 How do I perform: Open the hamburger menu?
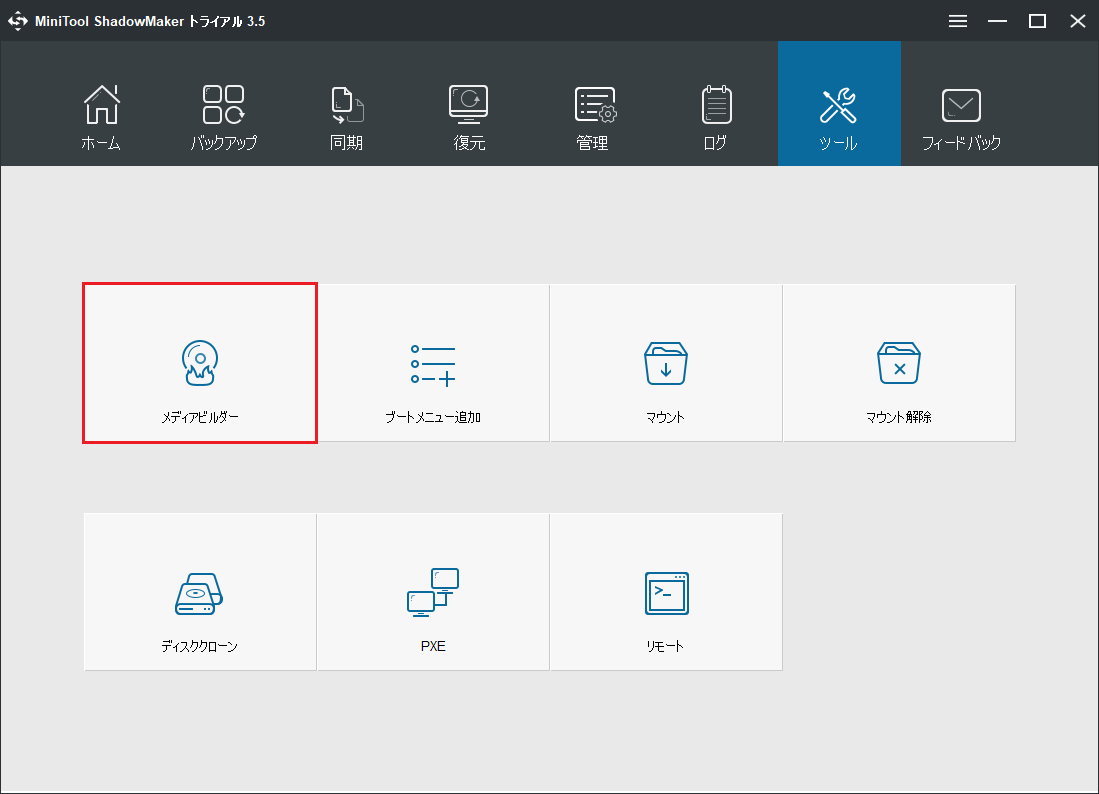[957, 20]
